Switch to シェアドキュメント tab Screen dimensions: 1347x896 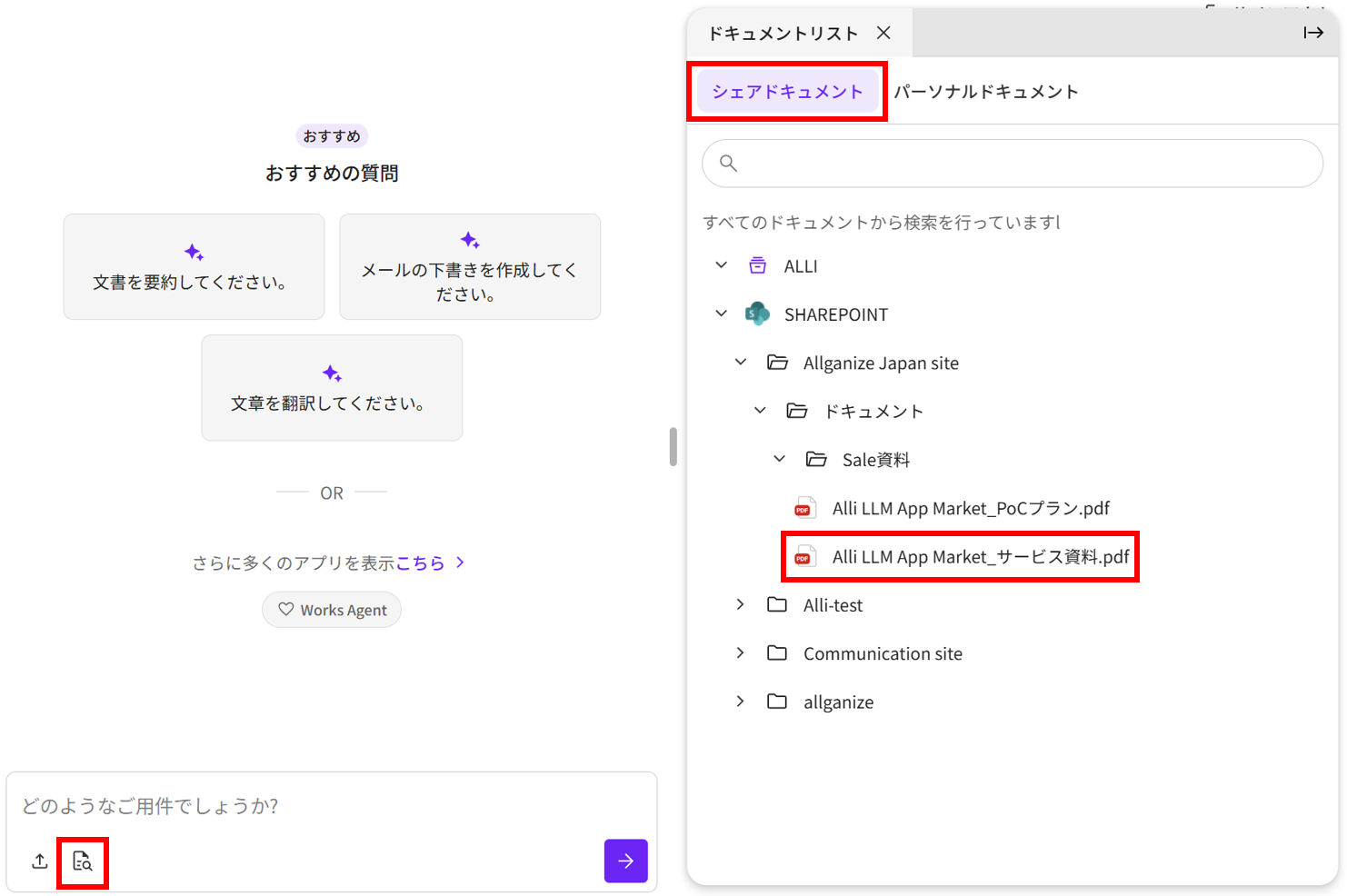click(x=787, y=92)
